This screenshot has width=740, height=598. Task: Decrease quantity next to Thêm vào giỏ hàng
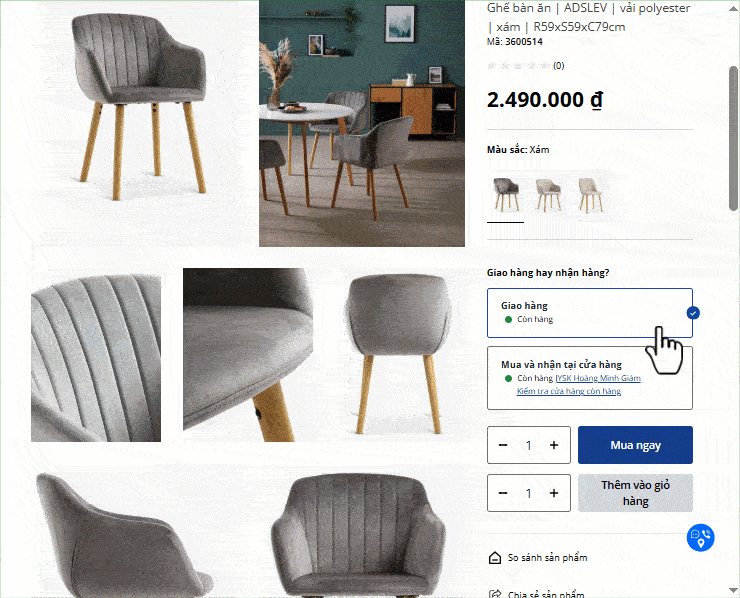coord(503,493)
